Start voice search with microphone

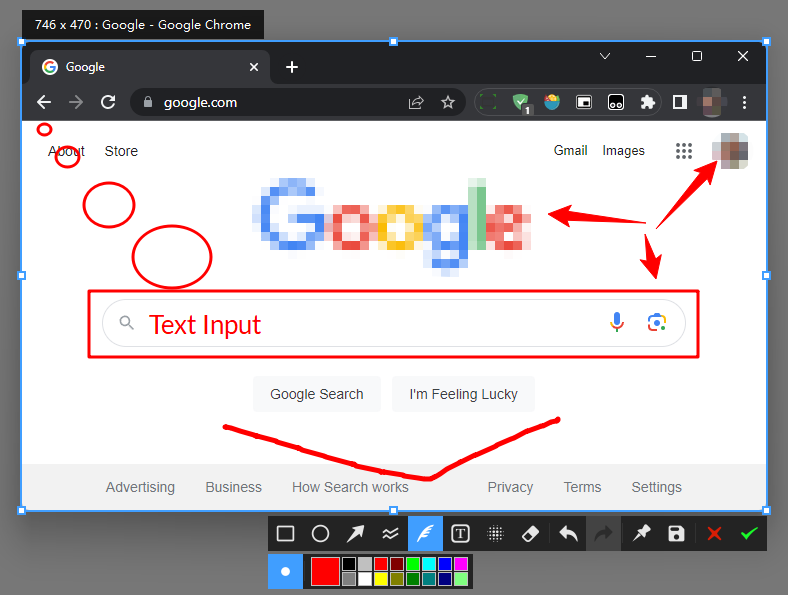[x=617, y=323]
